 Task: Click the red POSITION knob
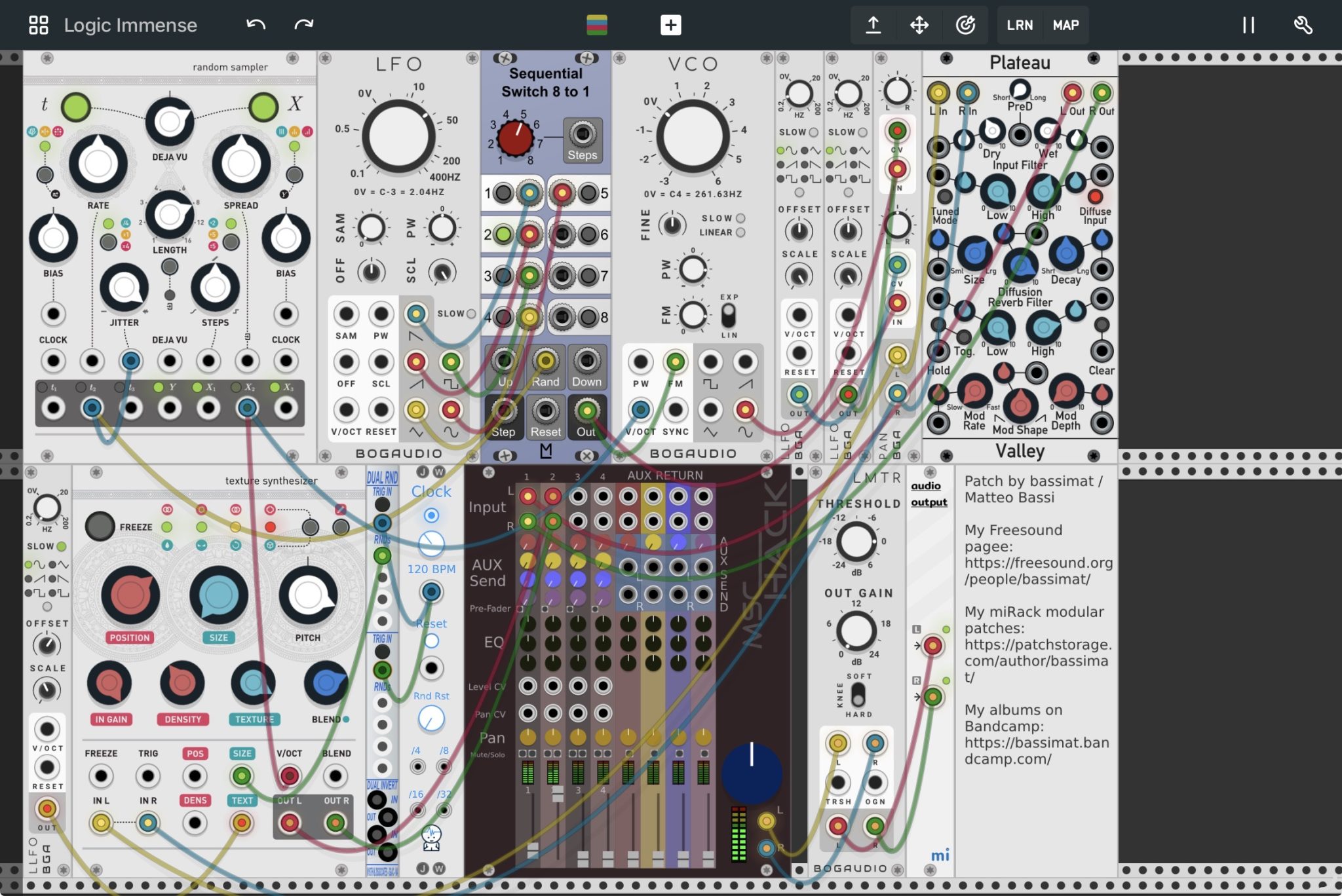[130, 595]
